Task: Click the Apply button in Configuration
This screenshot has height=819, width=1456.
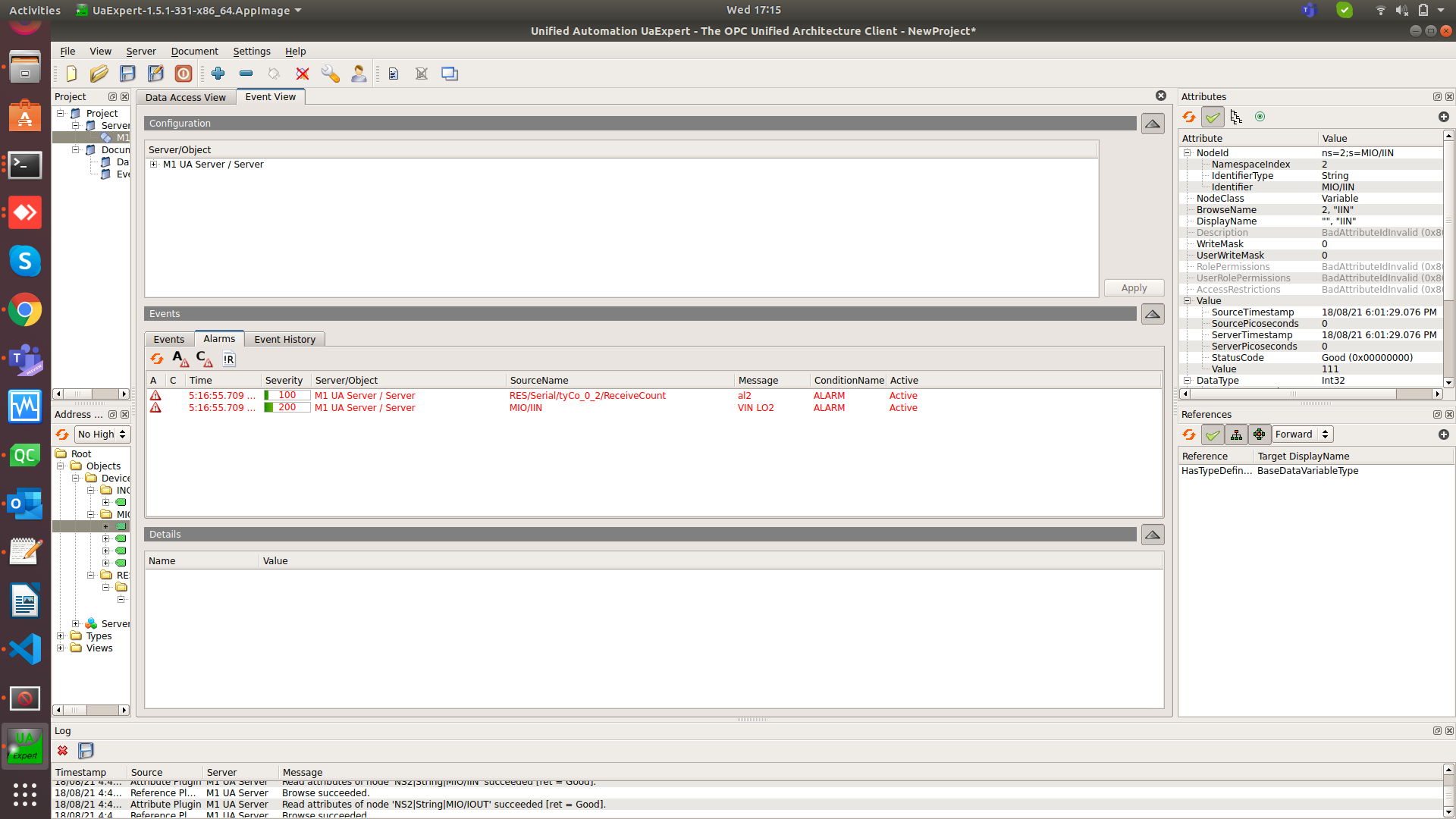Action: coord(1133,287)
